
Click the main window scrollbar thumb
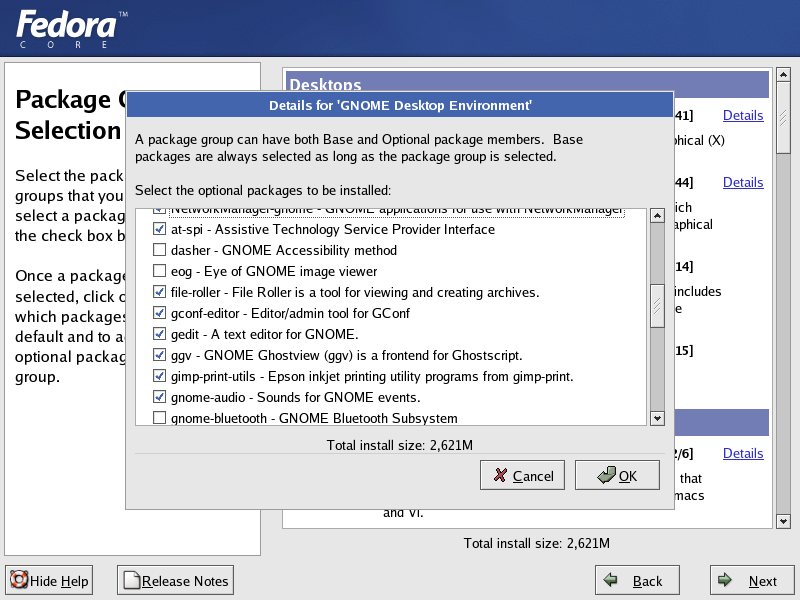pyautogui.click(x=783, y=117)
